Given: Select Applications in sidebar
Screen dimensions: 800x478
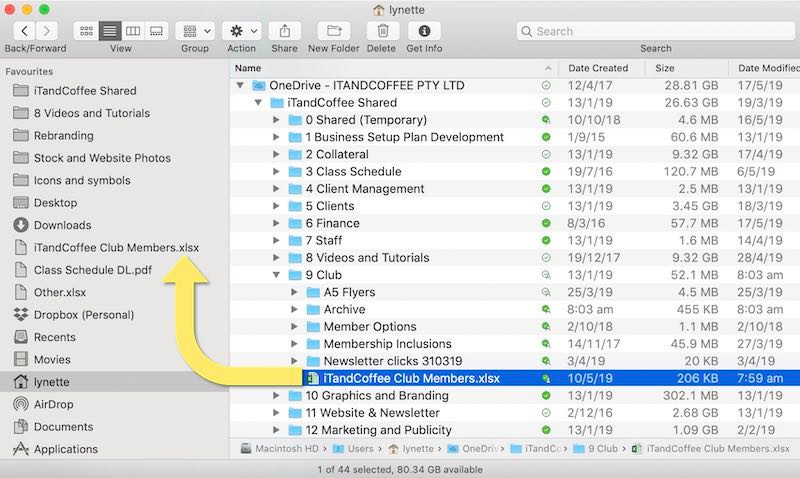Looking at the screenshot, I should [65, 449].
